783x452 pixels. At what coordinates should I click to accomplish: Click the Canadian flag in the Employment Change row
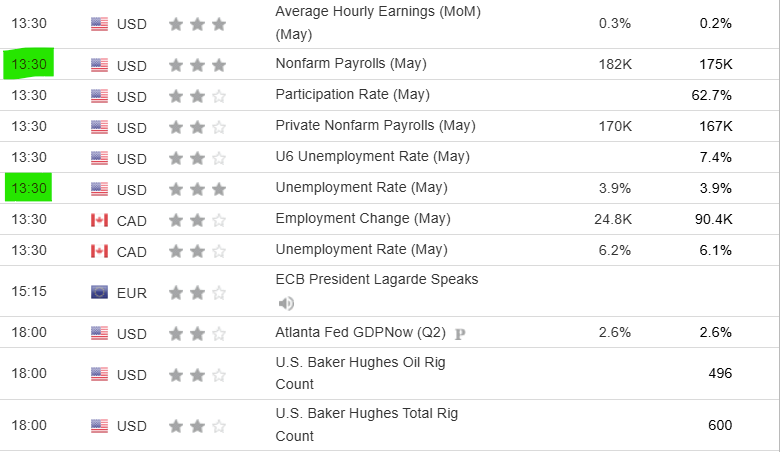click(x=99, y=220)
